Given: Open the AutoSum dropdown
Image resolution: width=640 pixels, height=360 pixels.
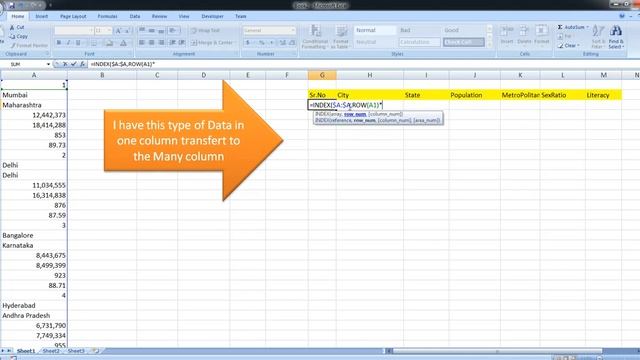Looking at the screenshot, I should pyautogui.click(x=588, y=27).
